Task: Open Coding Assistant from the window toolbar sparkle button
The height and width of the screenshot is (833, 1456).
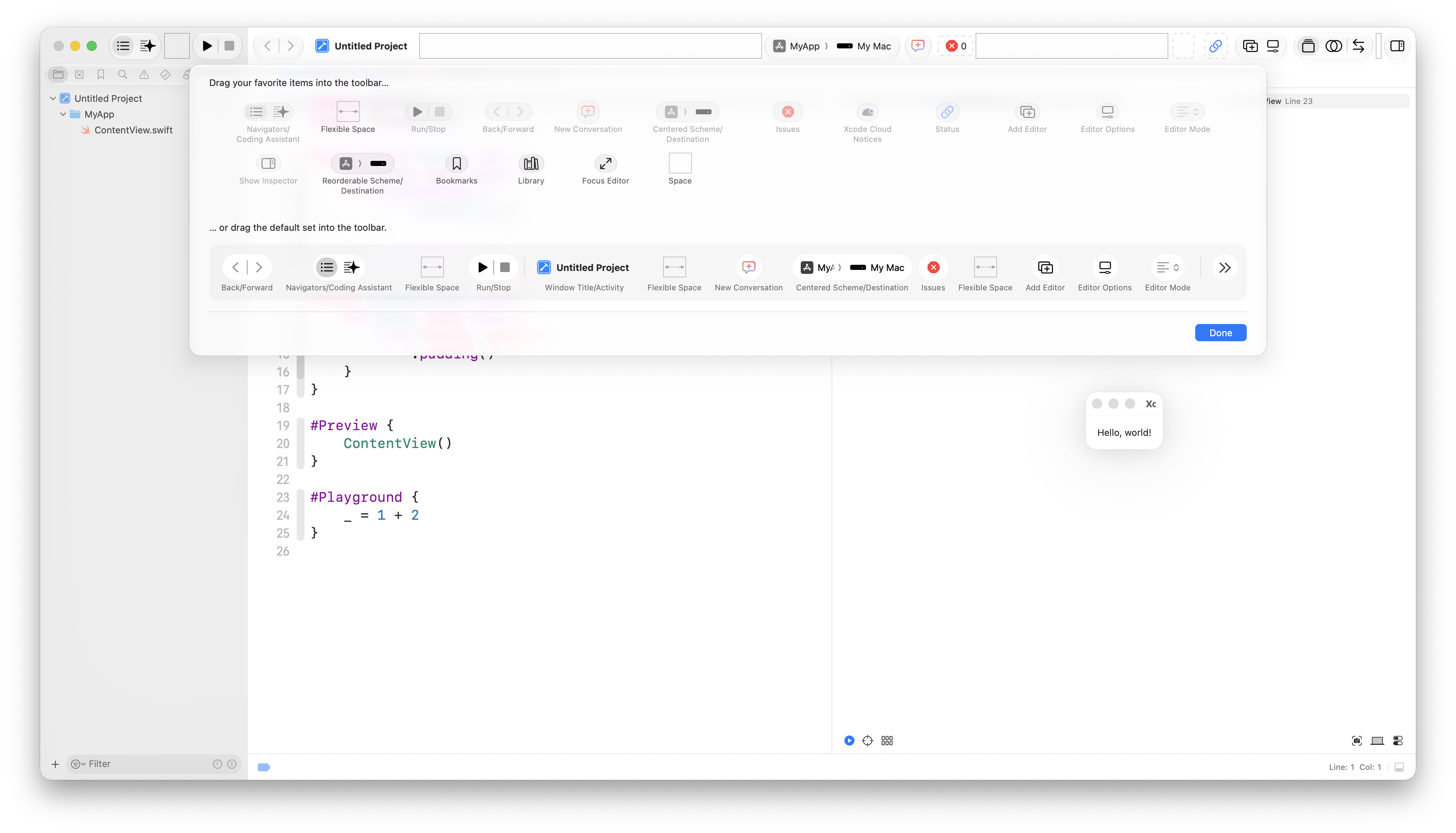Action: (148, 46)
